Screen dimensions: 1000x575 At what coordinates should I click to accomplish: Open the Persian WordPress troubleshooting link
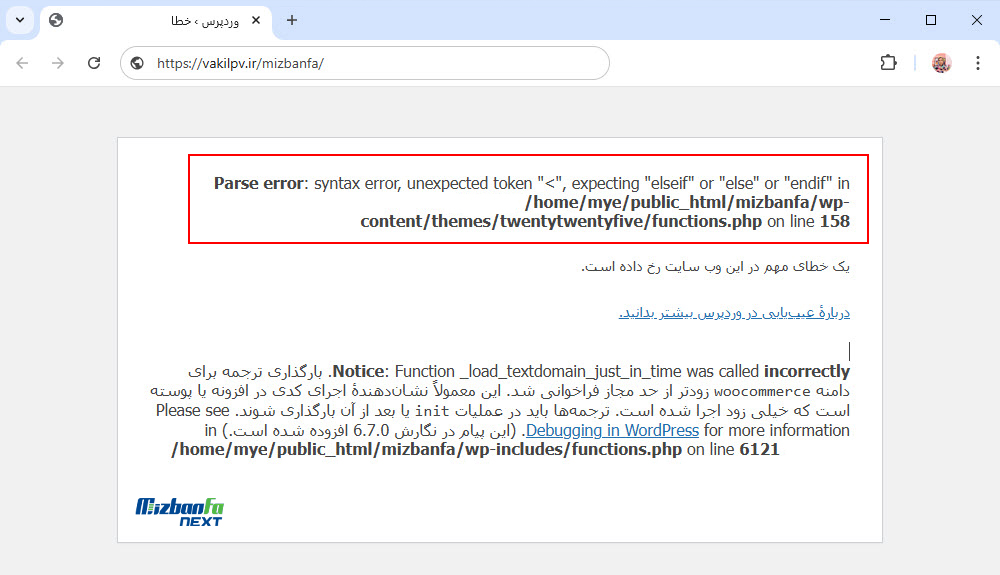734,313
